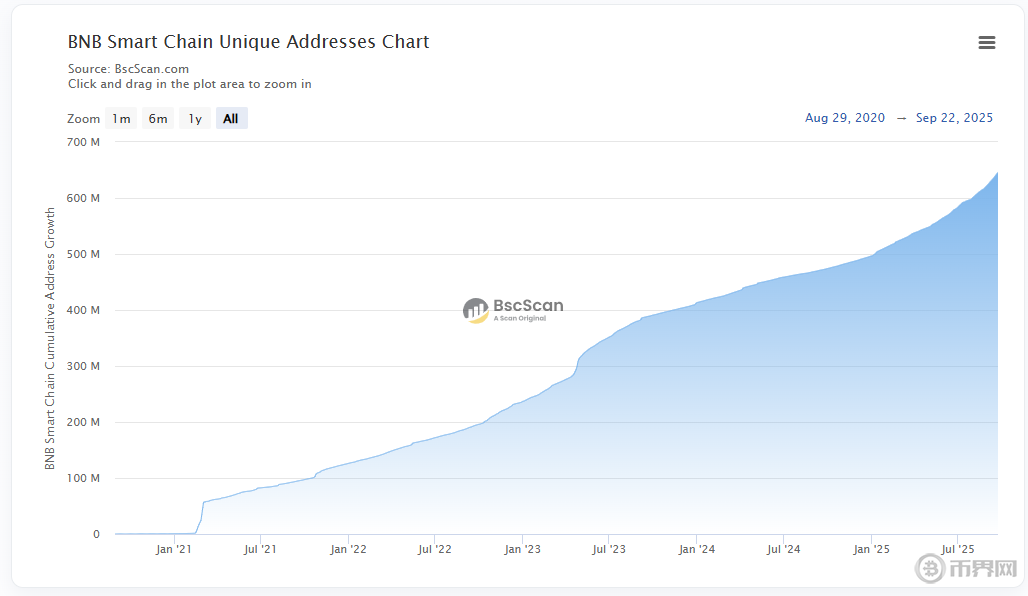1028x596 pixels.
Task: Click the Zoom label beside range buttons
Action: click(84, 119)
